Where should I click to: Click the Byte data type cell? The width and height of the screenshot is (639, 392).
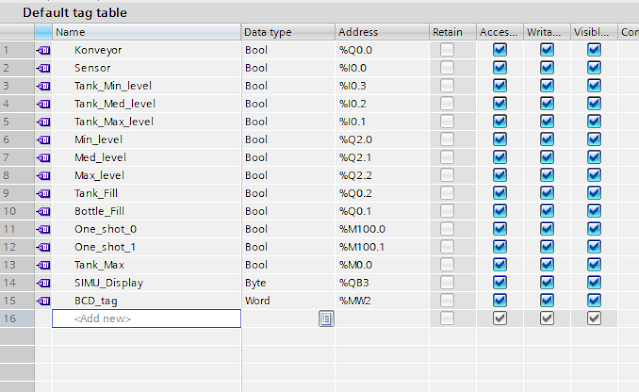click(288, 283)
